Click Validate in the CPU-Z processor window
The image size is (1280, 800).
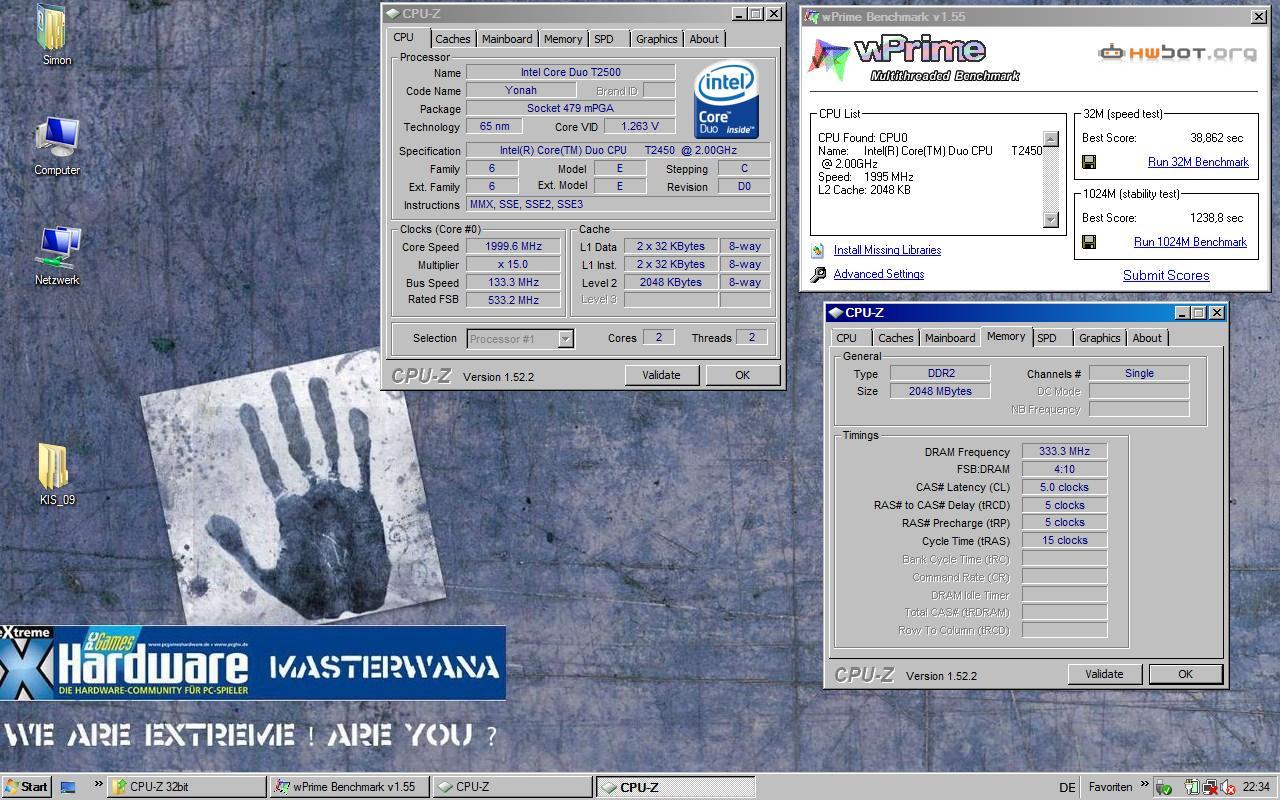tap(661, 375)
